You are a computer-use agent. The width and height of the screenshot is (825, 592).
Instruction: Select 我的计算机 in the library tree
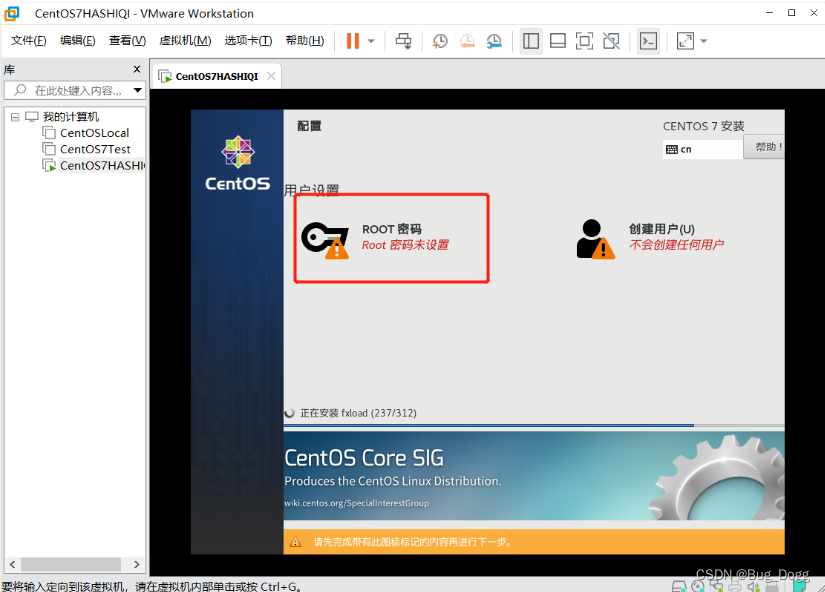[71, 117]
